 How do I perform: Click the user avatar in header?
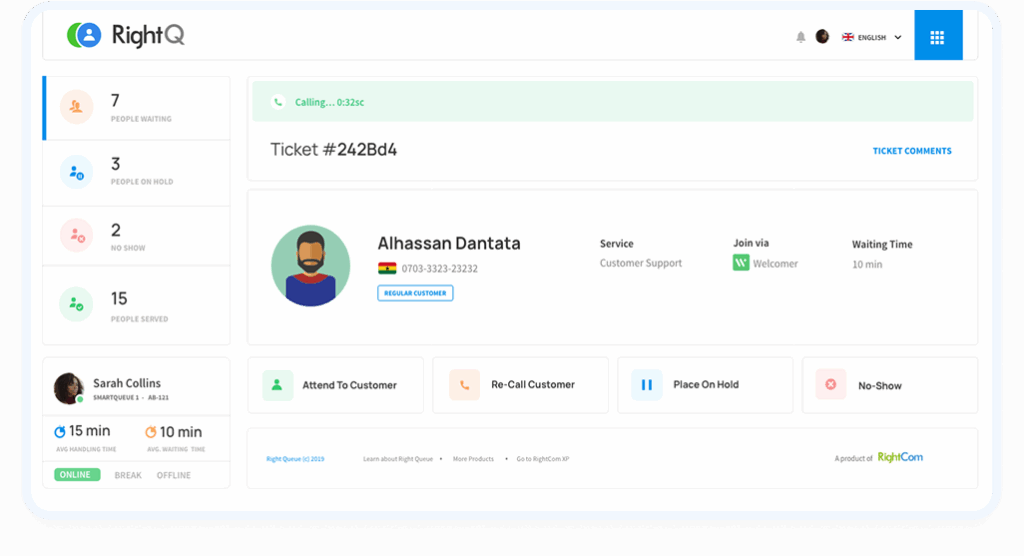pyautogui.click(x=822, y=37)
